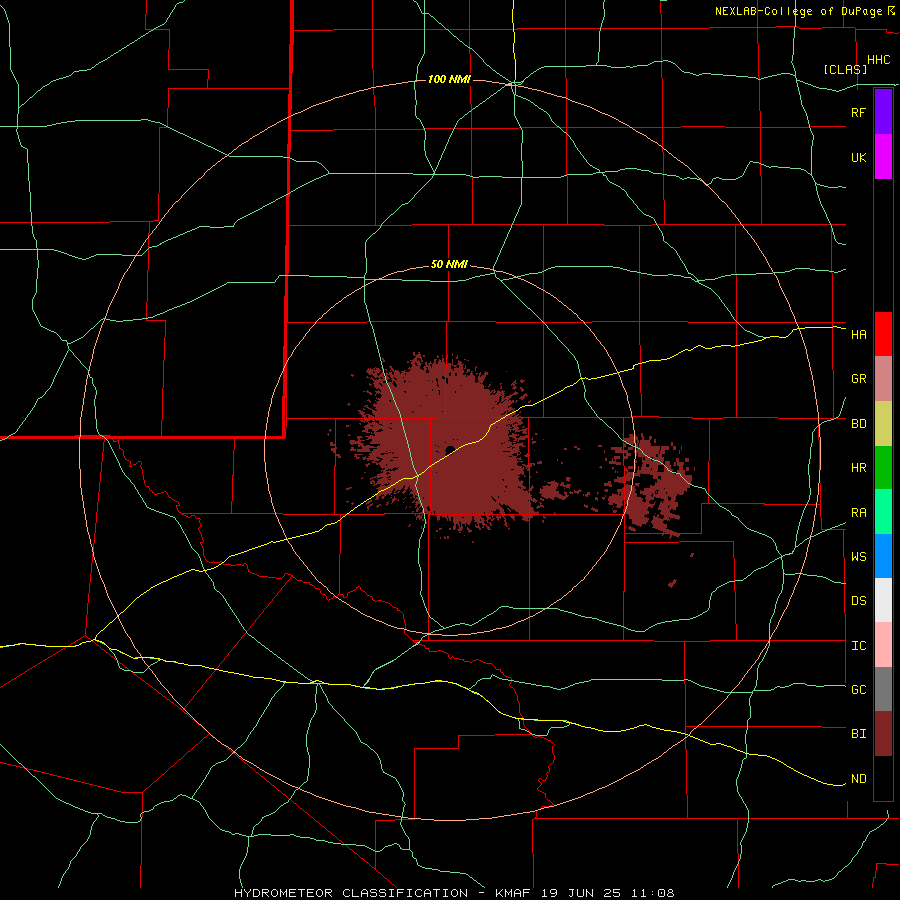Click the 100 NMI range ring label

[449, 79]
